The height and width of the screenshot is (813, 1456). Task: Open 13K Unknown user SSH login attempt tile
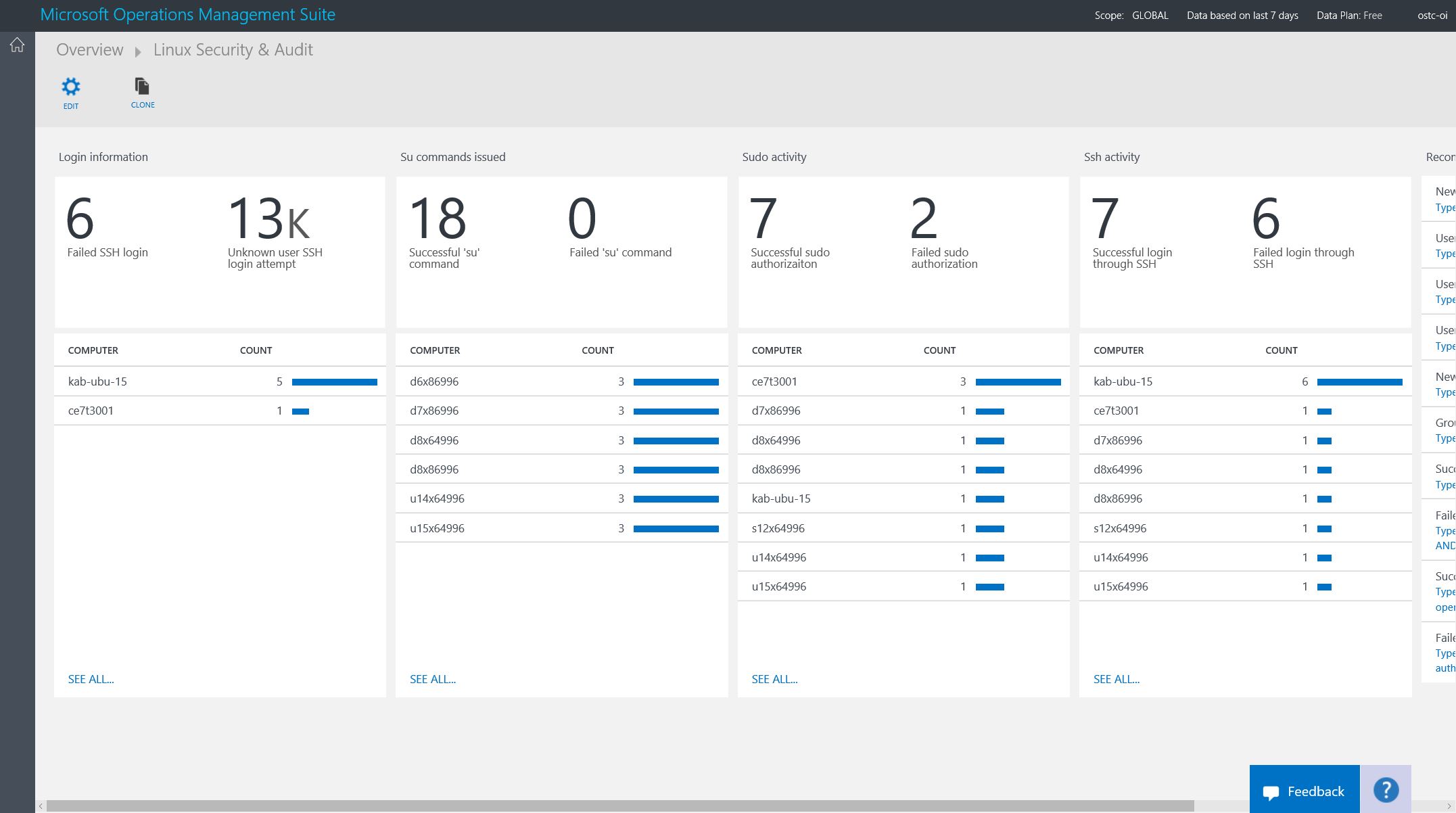point(275,232)
